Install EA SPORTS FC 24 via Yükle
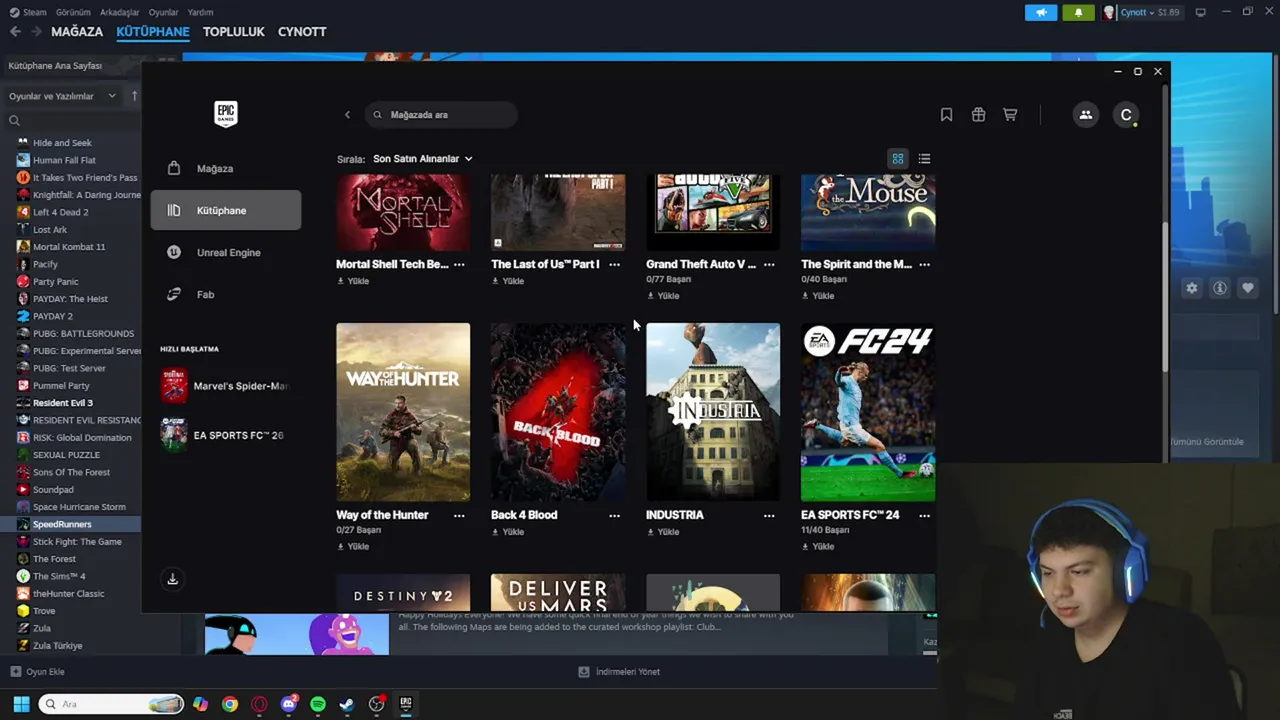 click(x=818, y=547)
